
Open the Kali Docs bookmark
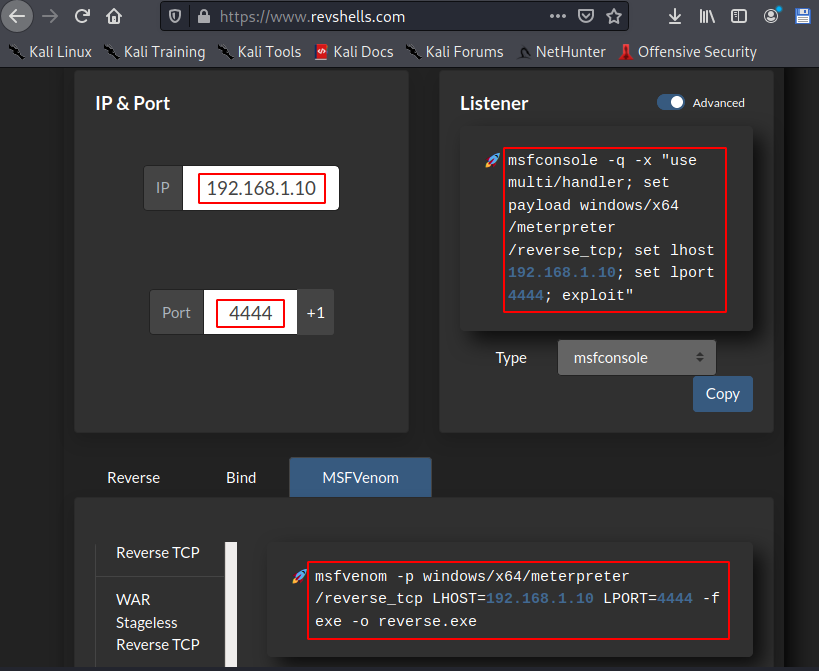[354, 52]
